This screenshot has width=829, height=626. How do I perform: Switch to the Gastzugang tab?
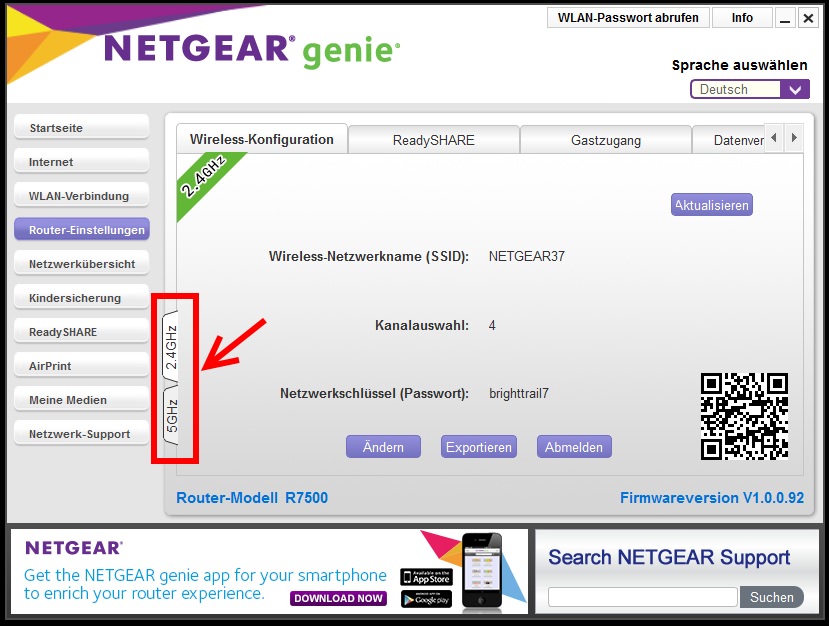606,140
